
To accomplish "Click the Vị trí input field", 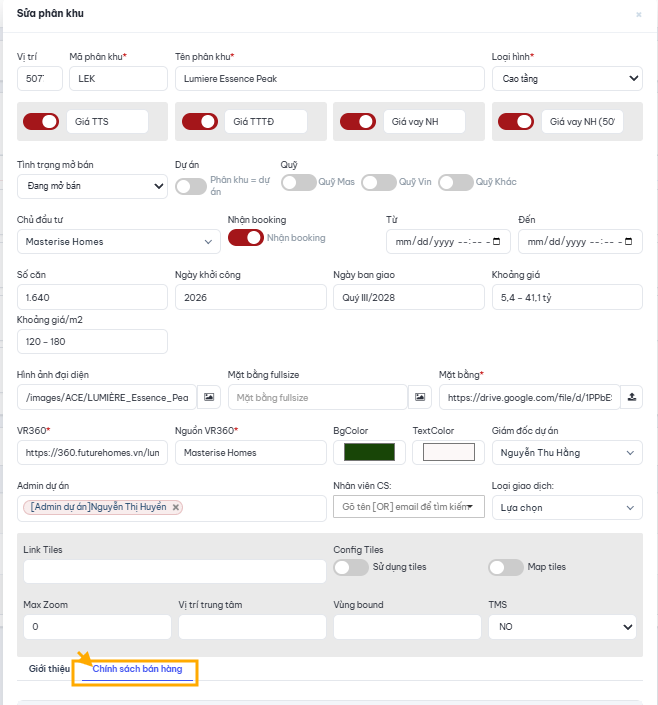I will pyautogui.click(x=40, y=79).
